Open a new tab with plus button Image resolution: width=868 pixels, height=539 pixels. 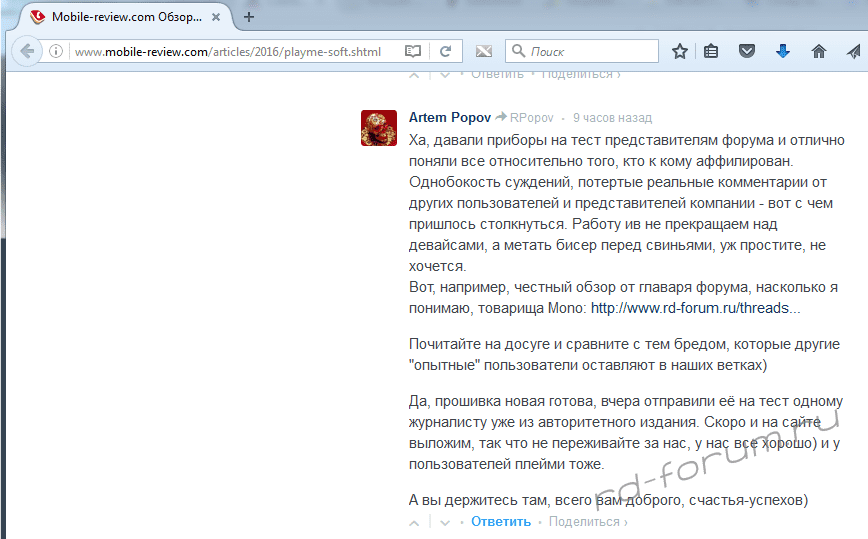pyautogui.click(x=249, y=17)
